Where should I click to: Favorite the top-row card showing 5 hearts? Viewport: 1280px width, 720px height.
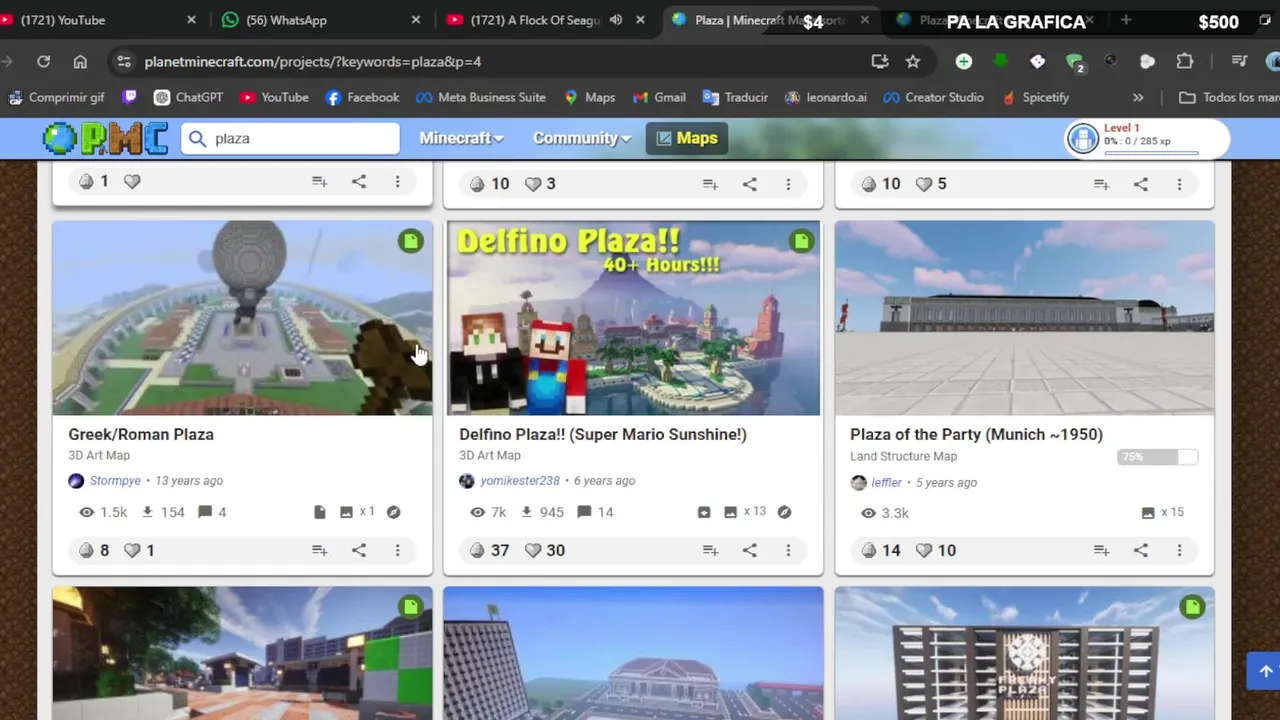click(x=924, y=184)
